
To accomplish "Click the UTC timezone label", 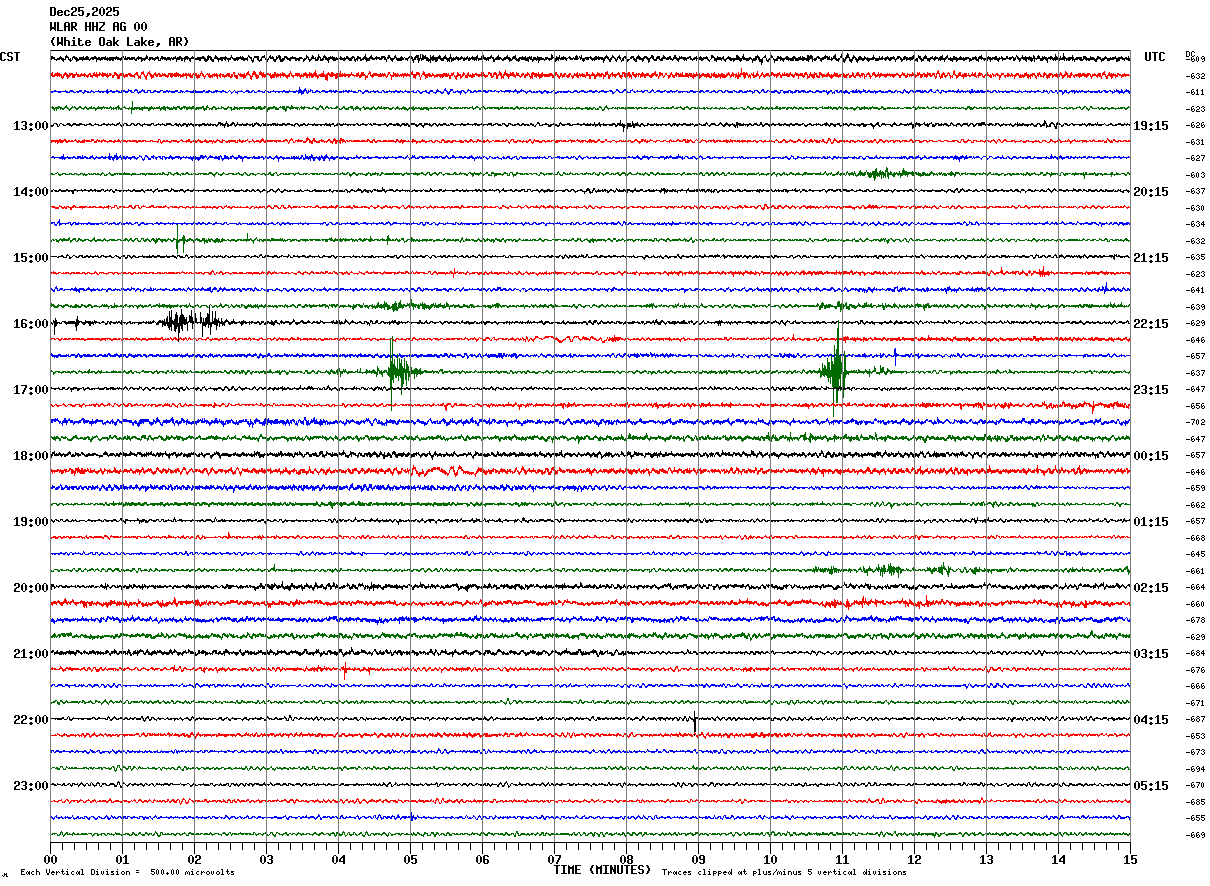I will pyautogui.click(x=1154, y=57).
